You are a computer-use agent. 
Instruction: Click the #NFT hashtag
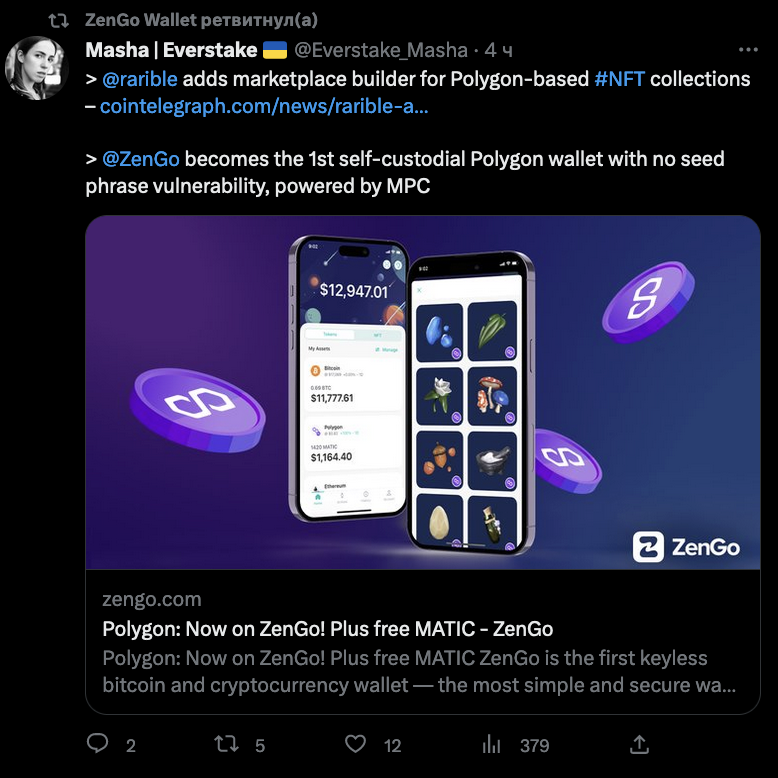[x=619, y=78]
